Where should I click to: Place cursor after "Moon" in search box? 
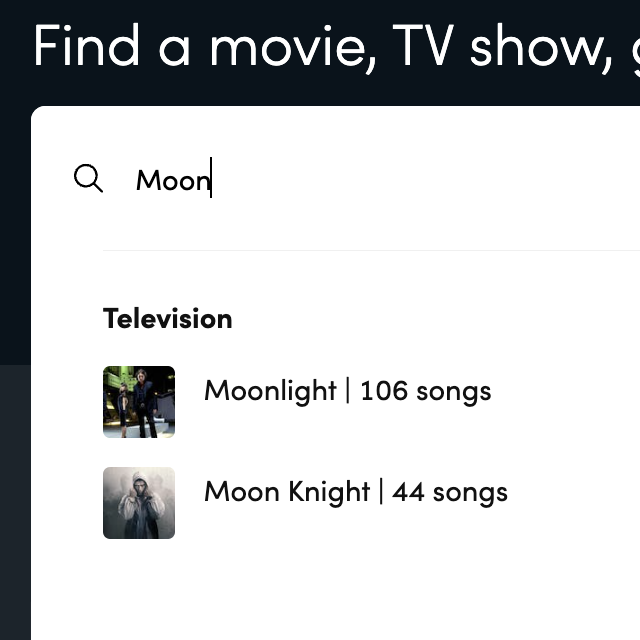tap(211, 179)
